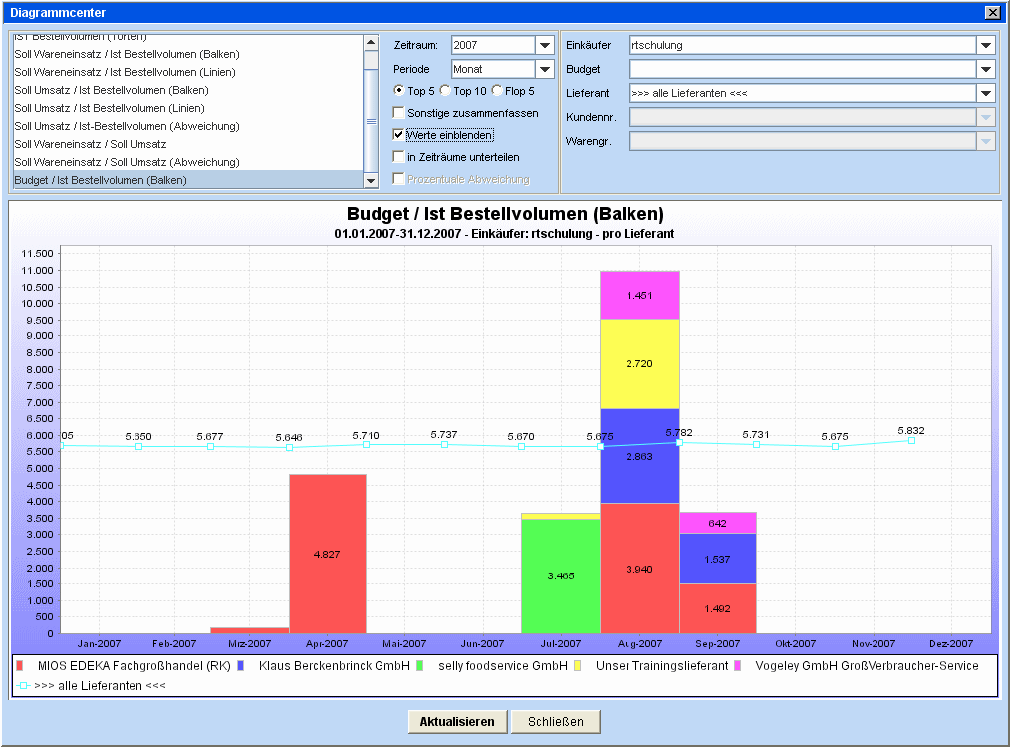
Task: Expand the Lieferant dropdown list
Action: pyautogui.click(x=986, y=94)
